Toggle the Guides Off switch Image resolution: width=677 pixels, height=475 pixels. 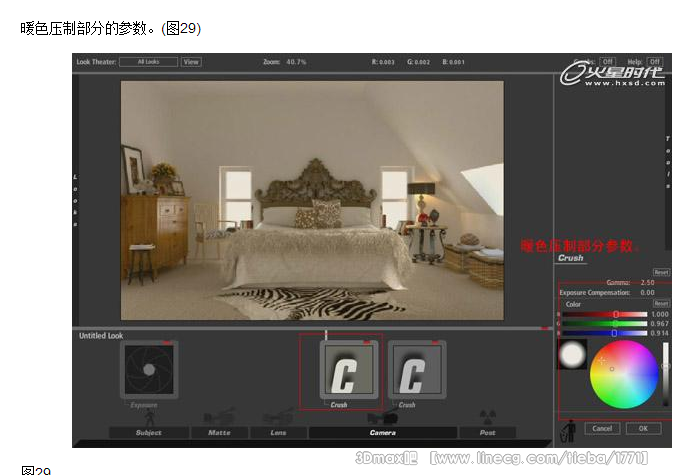(x=608, y=62)
